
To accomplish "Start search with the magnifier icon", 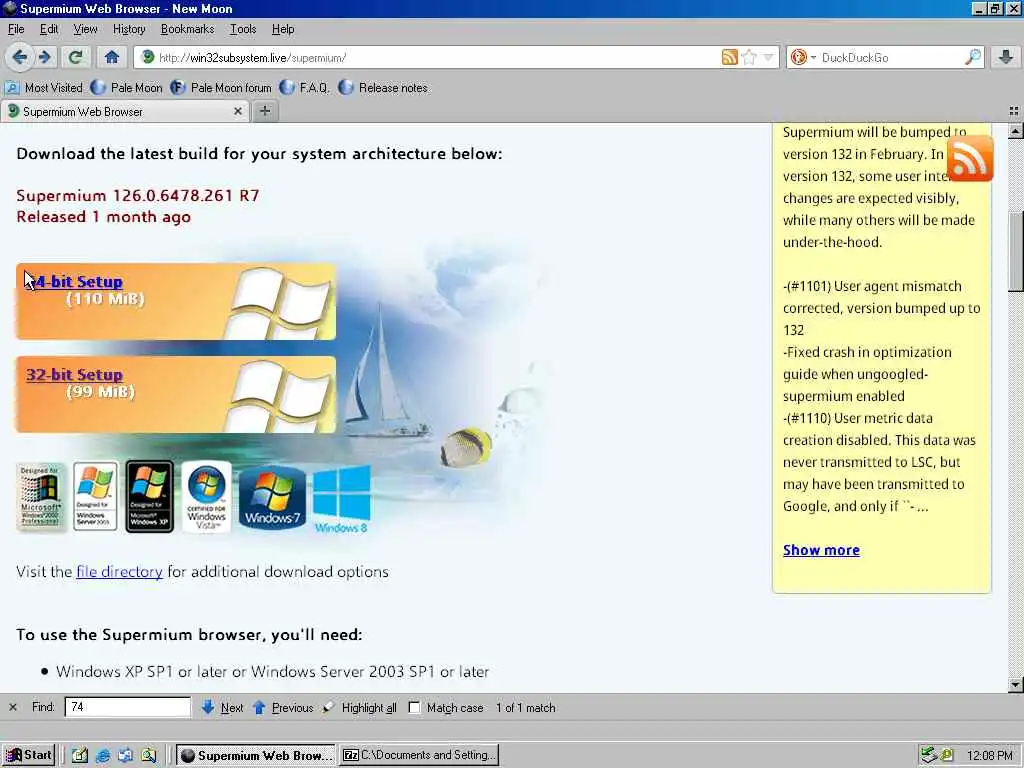I will 972,57.
